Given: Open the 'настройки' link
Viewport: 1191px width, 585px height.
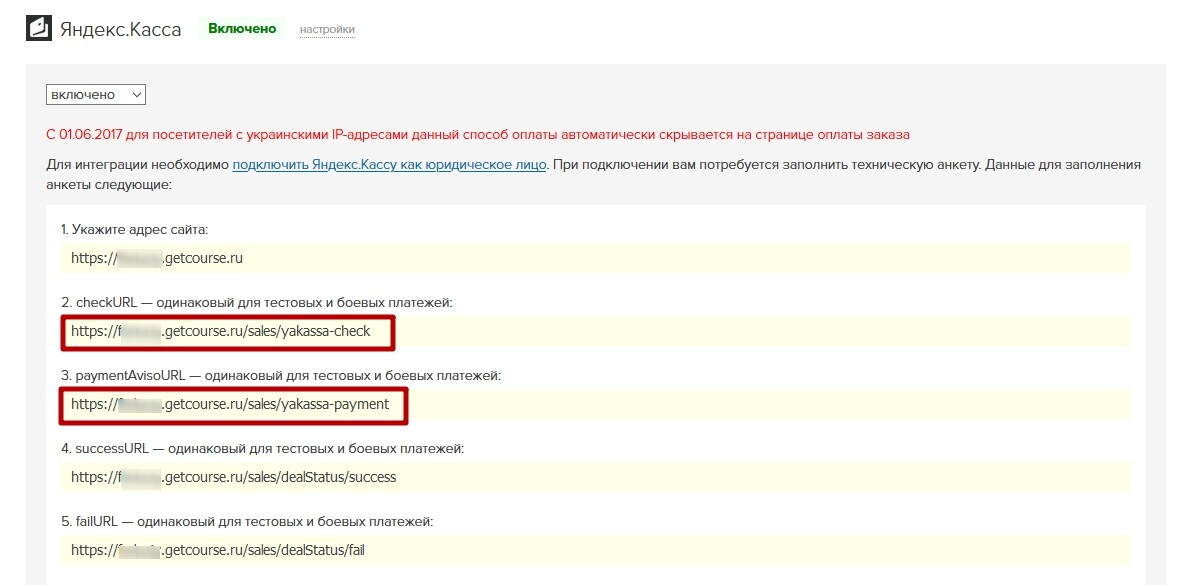Looking at the screenshot, I should tap(327, 30).
